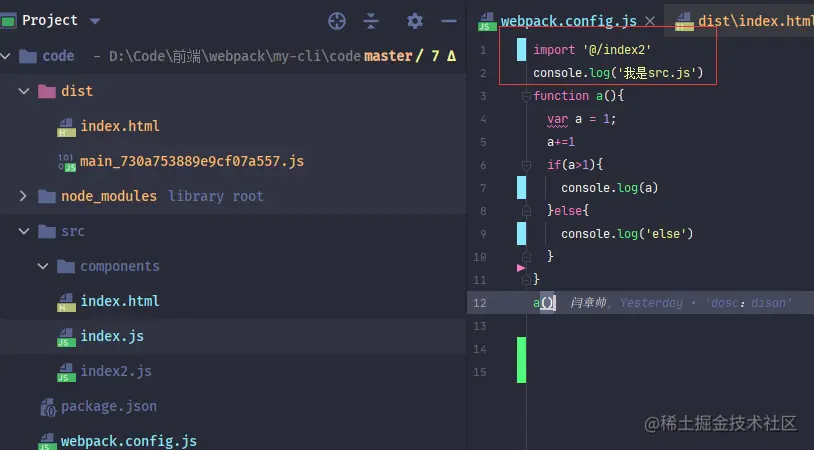Image resolution: width=814 pixels, height=450 pixels.
Task: Click the fold marker at line 8 else
Action: coord(526,211)
